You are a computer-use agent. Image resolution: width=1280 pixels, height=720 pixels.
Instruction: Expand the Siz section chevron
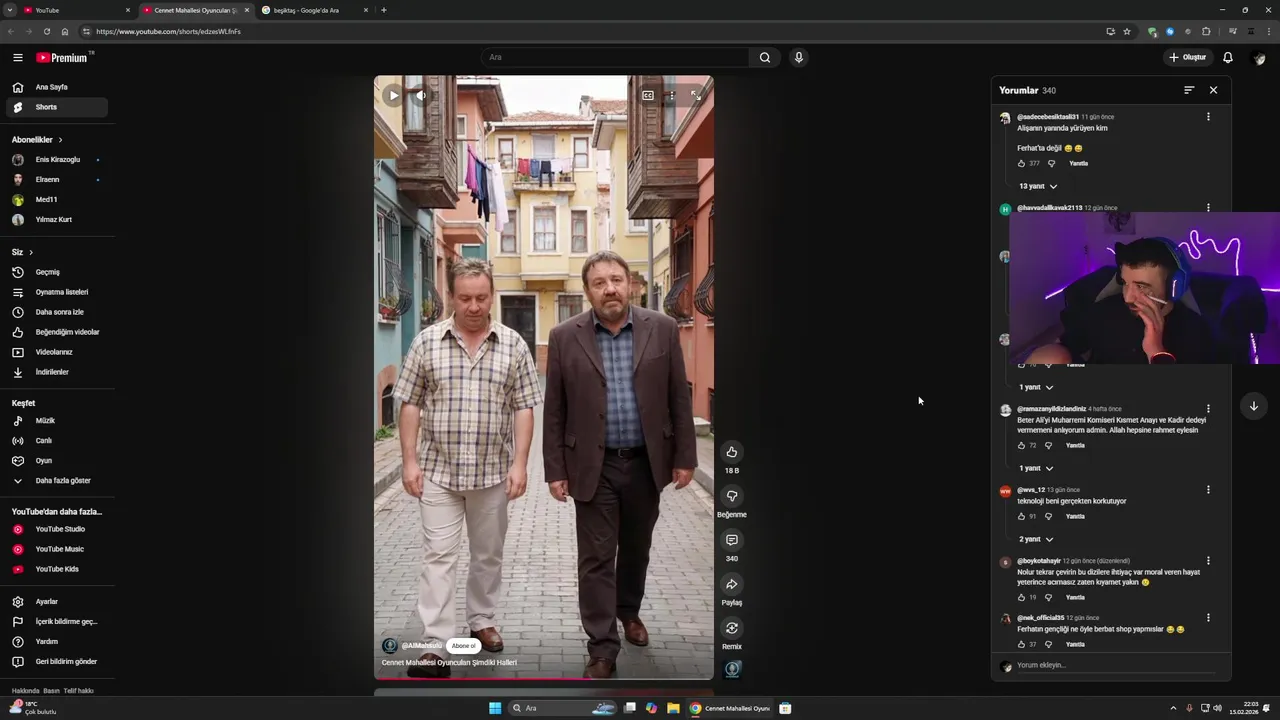pyautogui.click(x=31, y=252)
